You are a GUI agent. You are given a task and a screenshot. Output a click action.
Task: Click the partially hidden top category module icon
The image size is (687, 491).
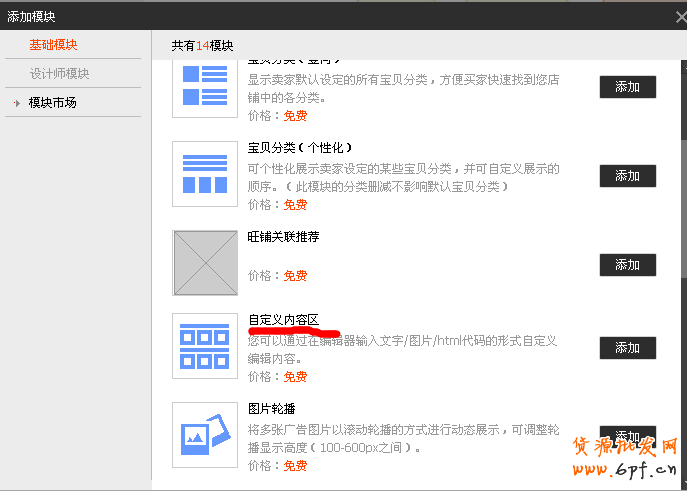[204, 86]
